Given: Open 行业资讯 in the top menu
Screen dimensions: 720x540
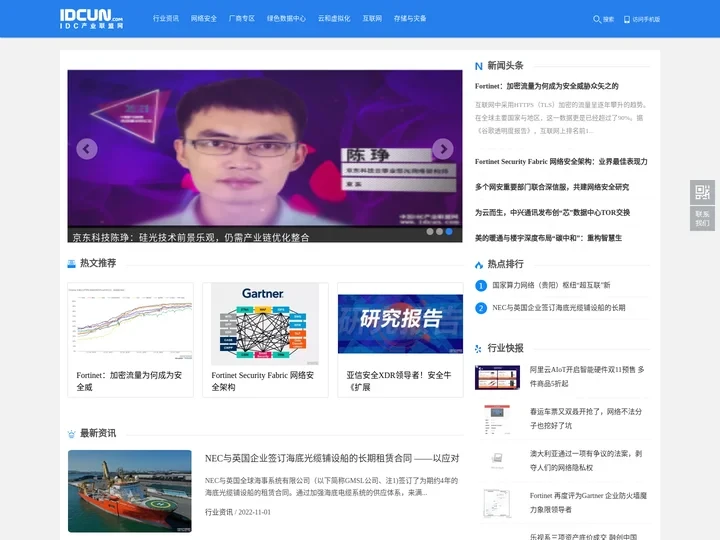Looking at the screenshot, I should pyautogui.click(x=166, y=18).
